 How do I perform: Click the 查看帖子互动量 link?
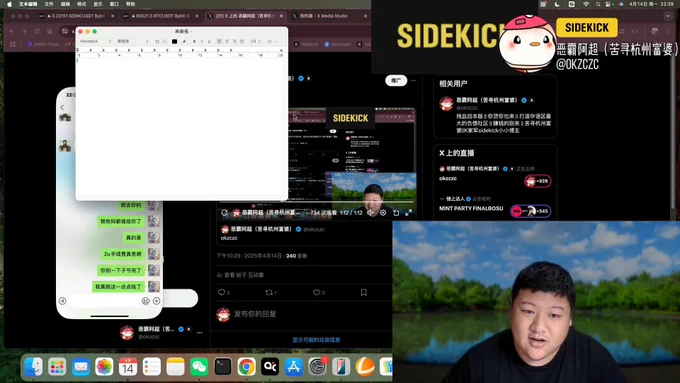(240, 275)
